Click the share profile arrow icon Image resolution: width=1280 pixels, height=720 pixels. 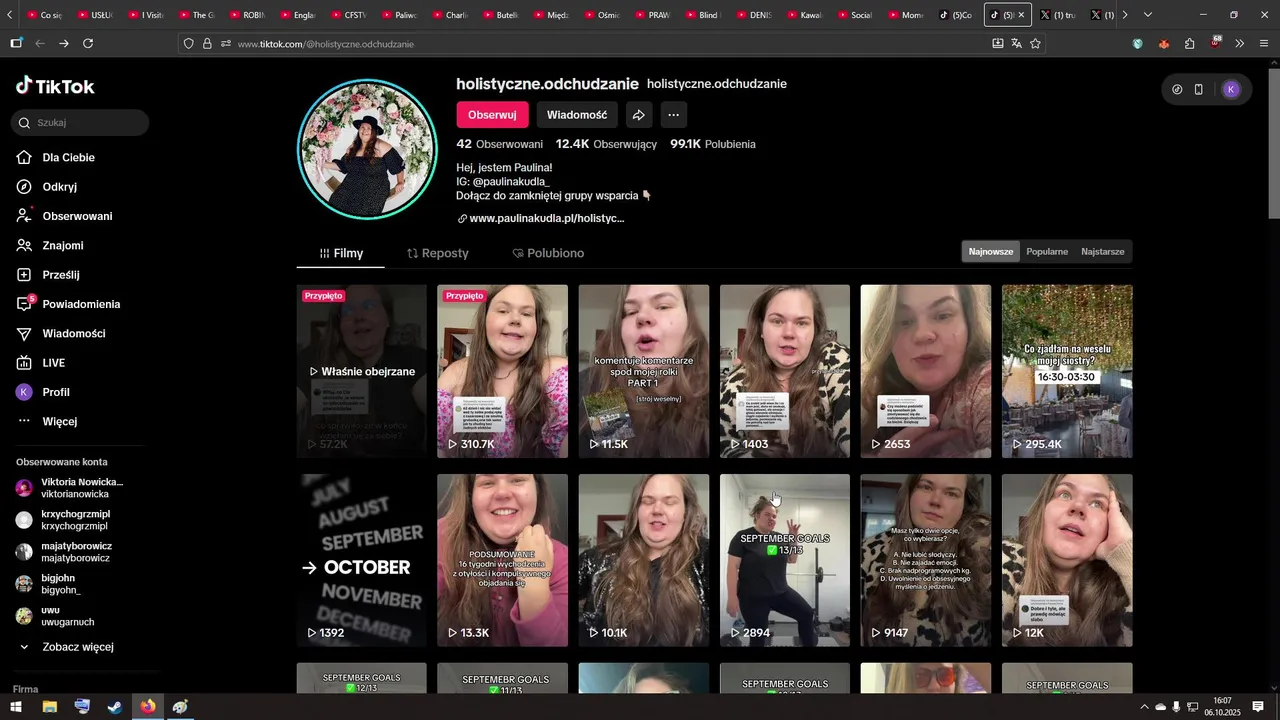click(638, 115)
